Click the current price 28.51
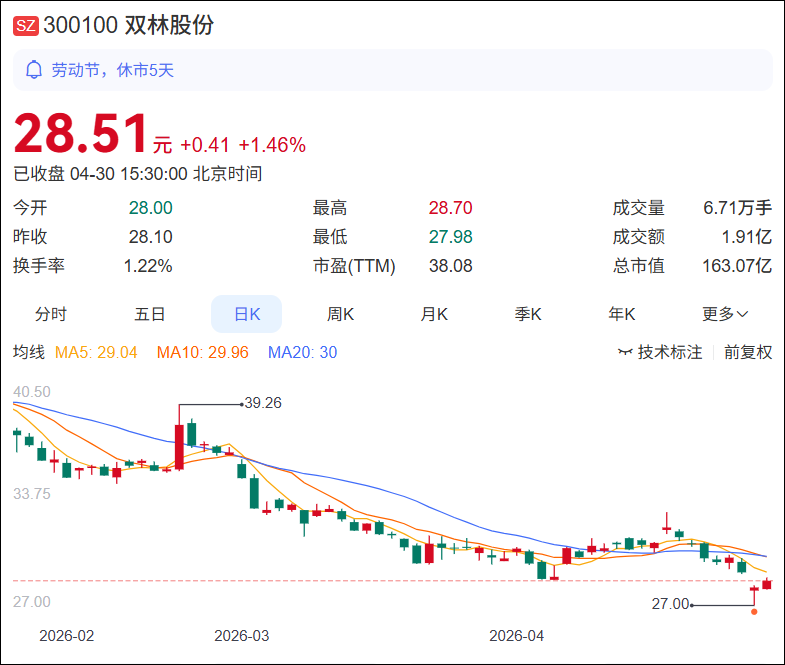785x665 pixels. (81, 133)
